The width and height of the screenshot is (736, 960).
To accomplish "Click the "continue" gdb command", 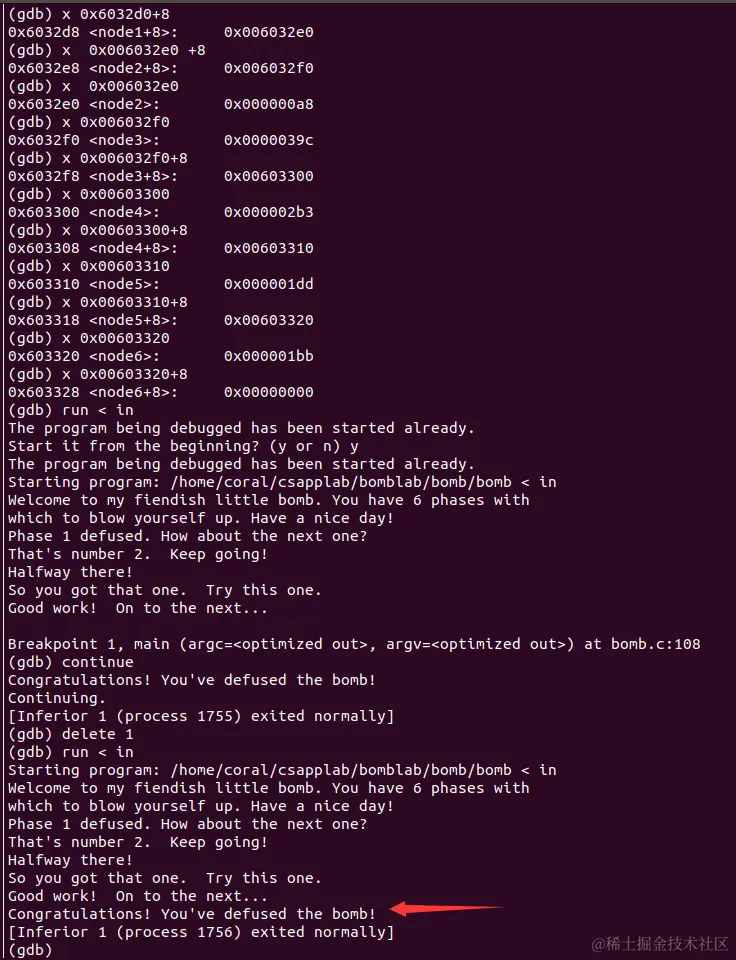I will click(x=97, y=662).
